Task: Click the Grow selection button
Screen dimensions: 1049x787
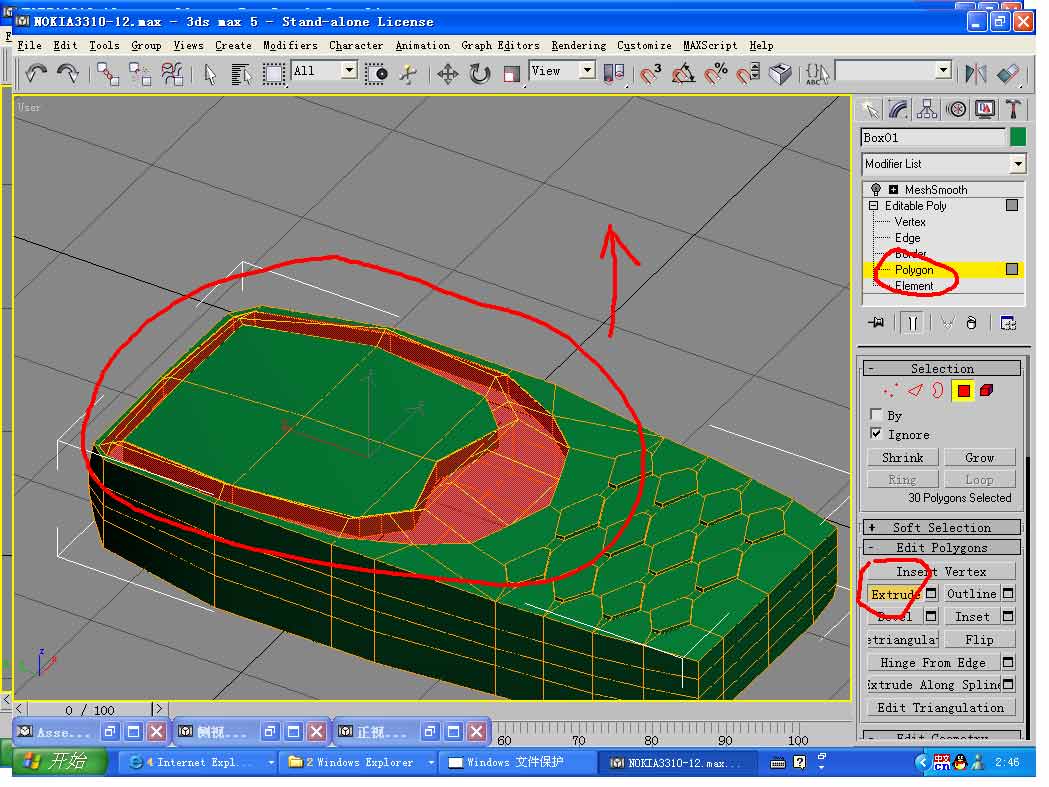Action: (979, 458)
